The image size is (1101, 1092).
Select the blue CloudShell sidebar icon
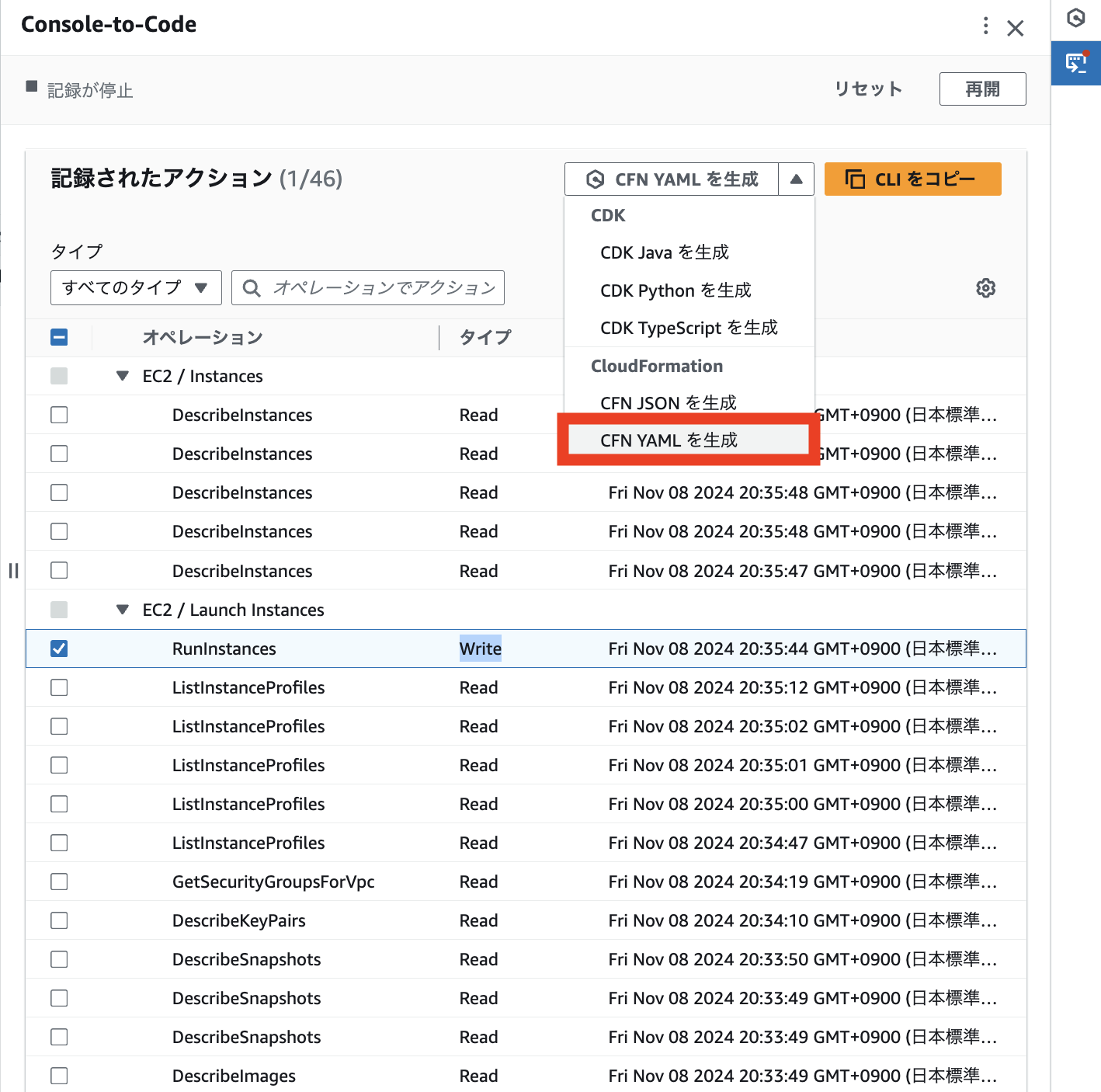tap(1075, 63)
